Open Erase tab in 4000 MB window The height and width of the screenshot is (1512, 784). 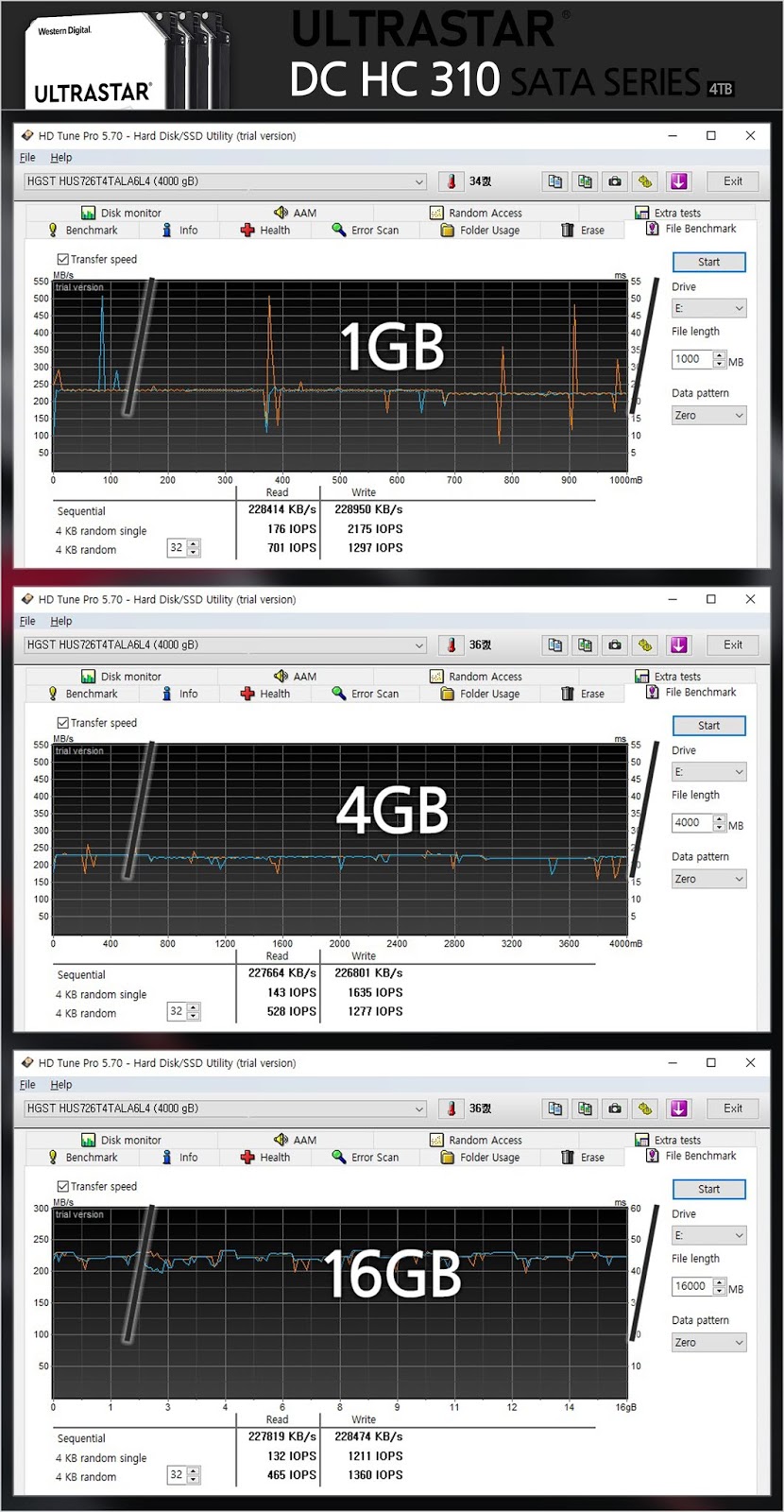tap(583, 694)
